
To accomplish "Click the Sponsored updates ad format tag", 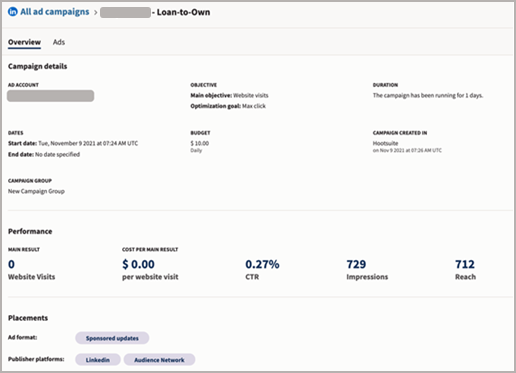I will pos(112,338).
